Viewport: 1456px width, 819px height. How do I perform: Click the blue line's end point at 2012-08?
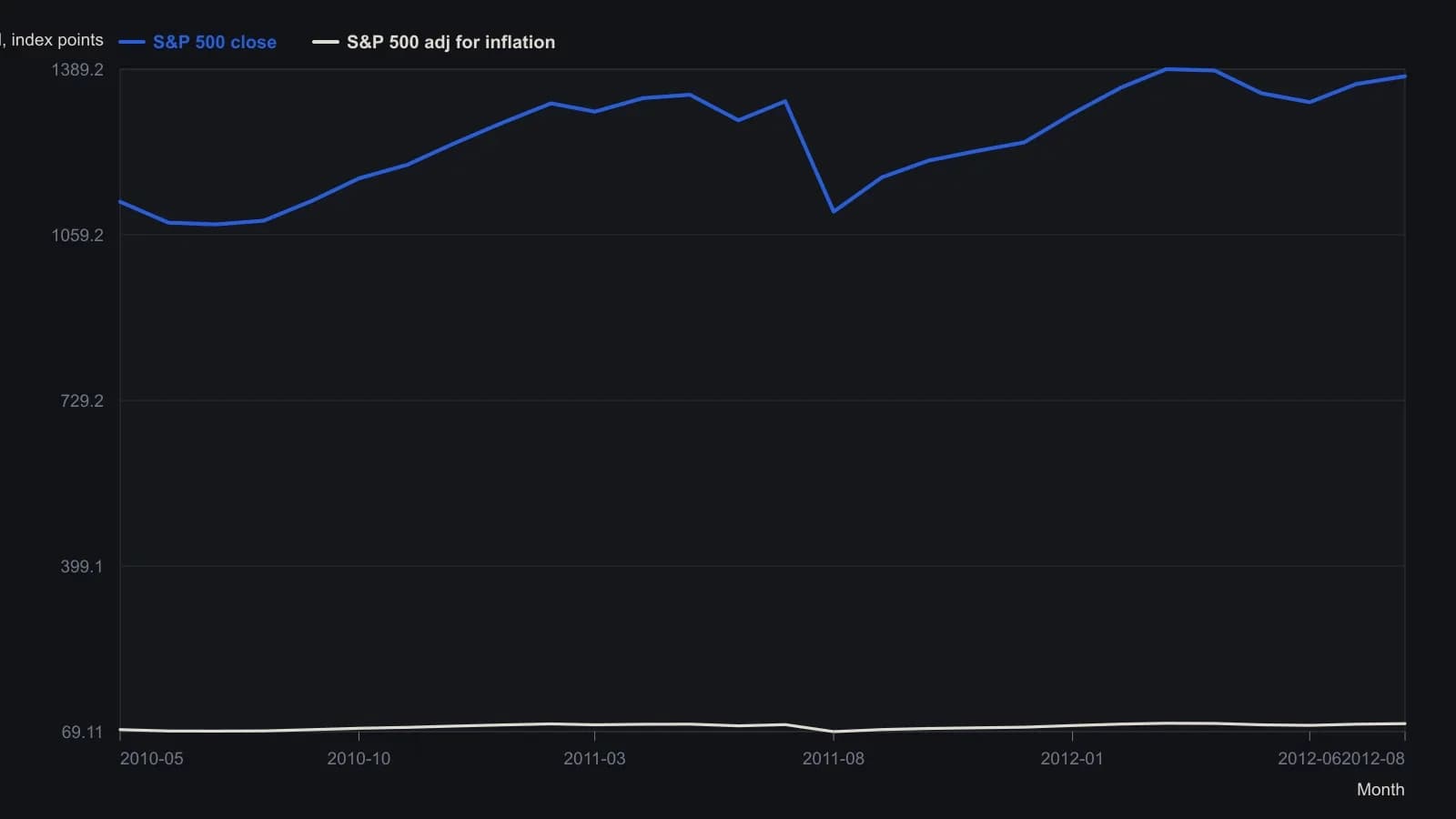(1405, 76)
